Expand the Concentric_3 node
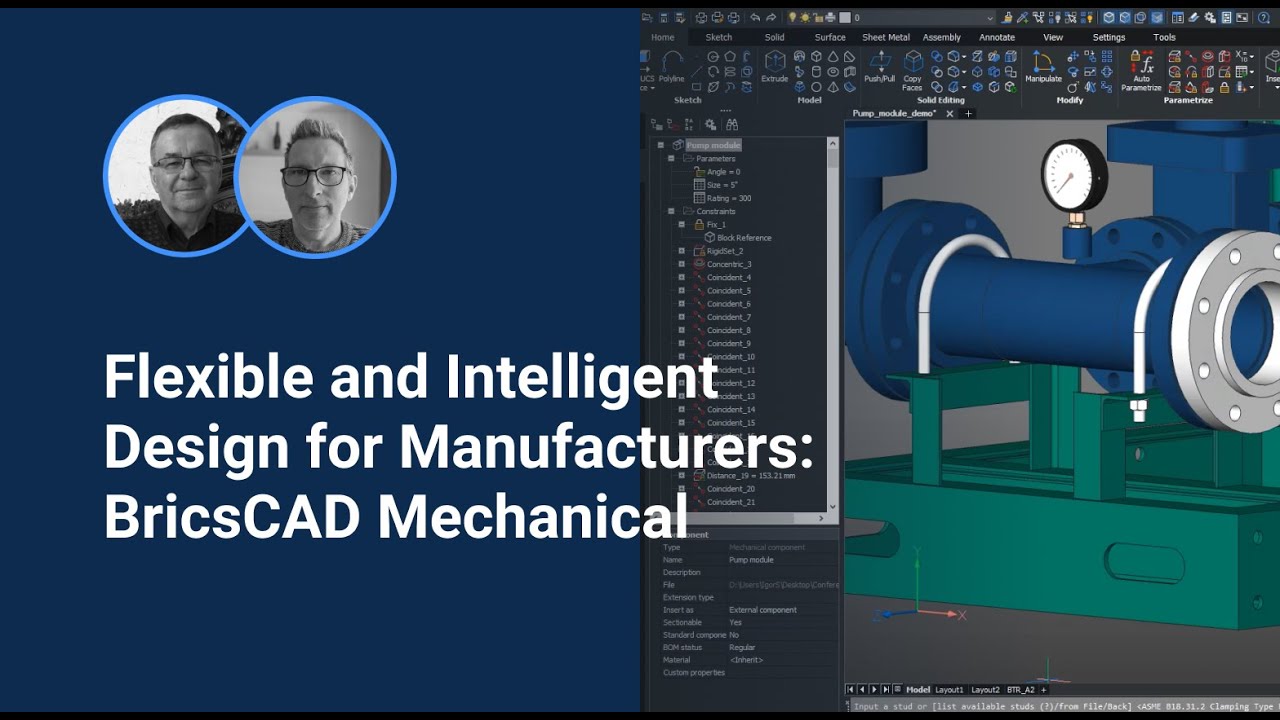The image size is (1280, 720). tap(682, 264)
